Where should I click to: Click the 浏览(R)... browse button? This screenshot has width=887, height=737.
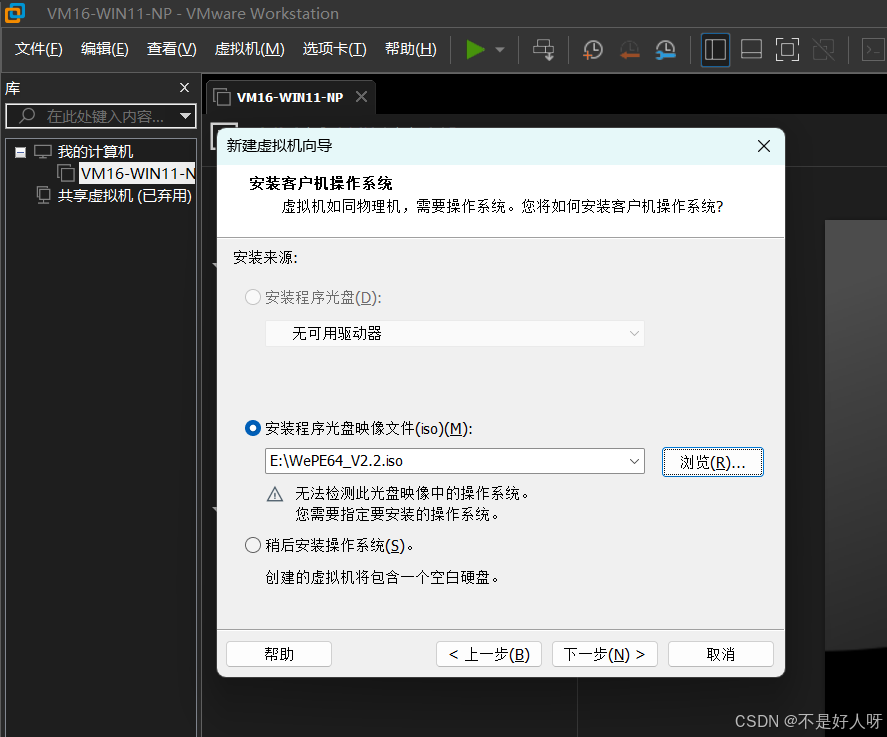pos(713,462)
